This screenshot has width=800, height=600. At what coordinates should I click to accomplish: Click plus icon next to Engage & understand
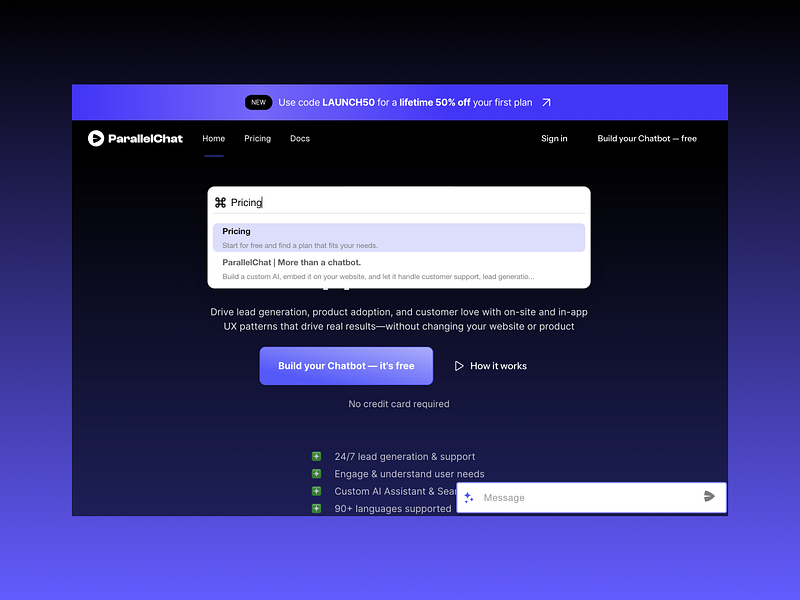[x=316, y=473]
